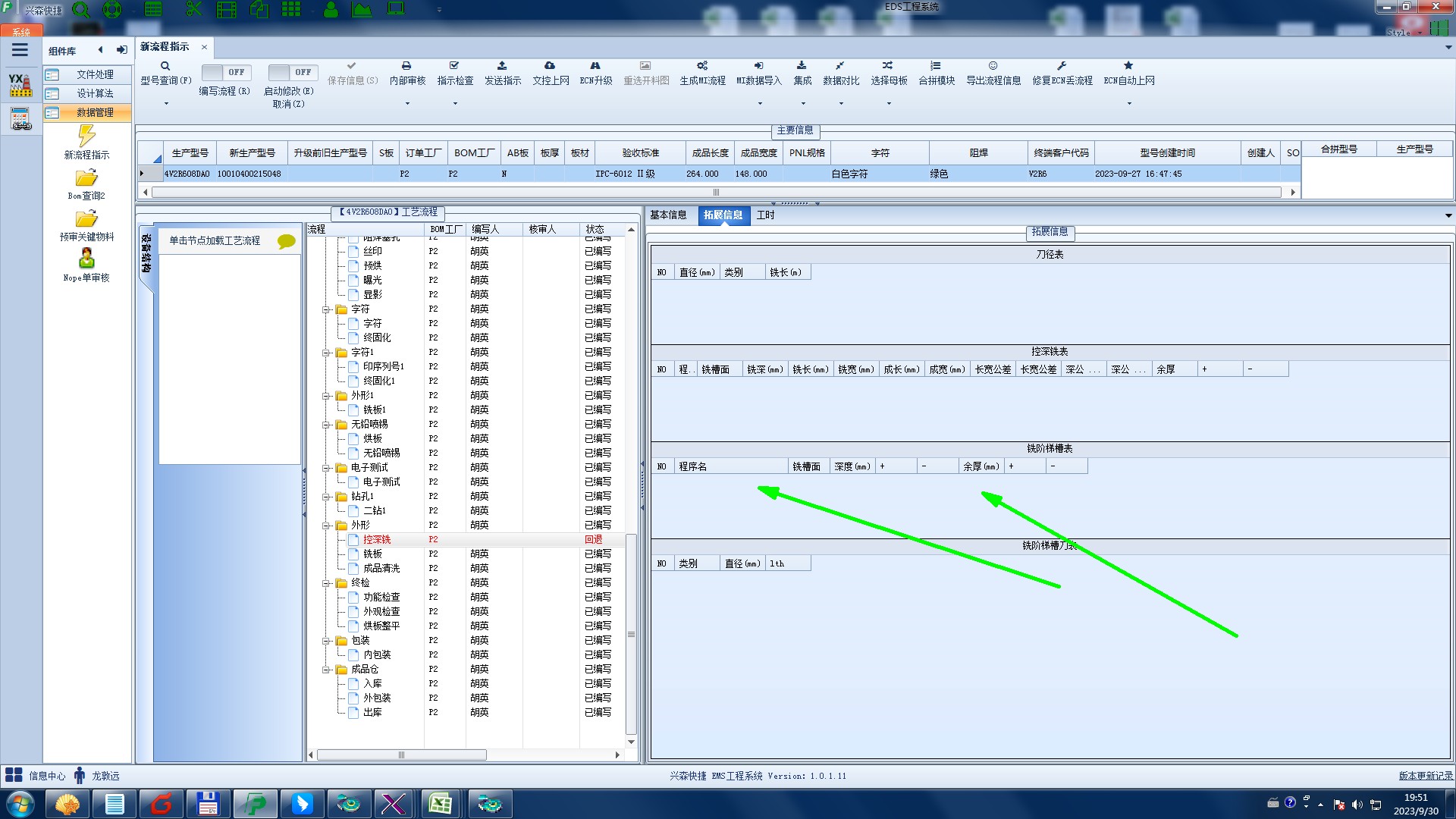The height and width of the screenshot is (819, 1456).
Task: Select the 控深铣 process node
Action: [376, 540]
